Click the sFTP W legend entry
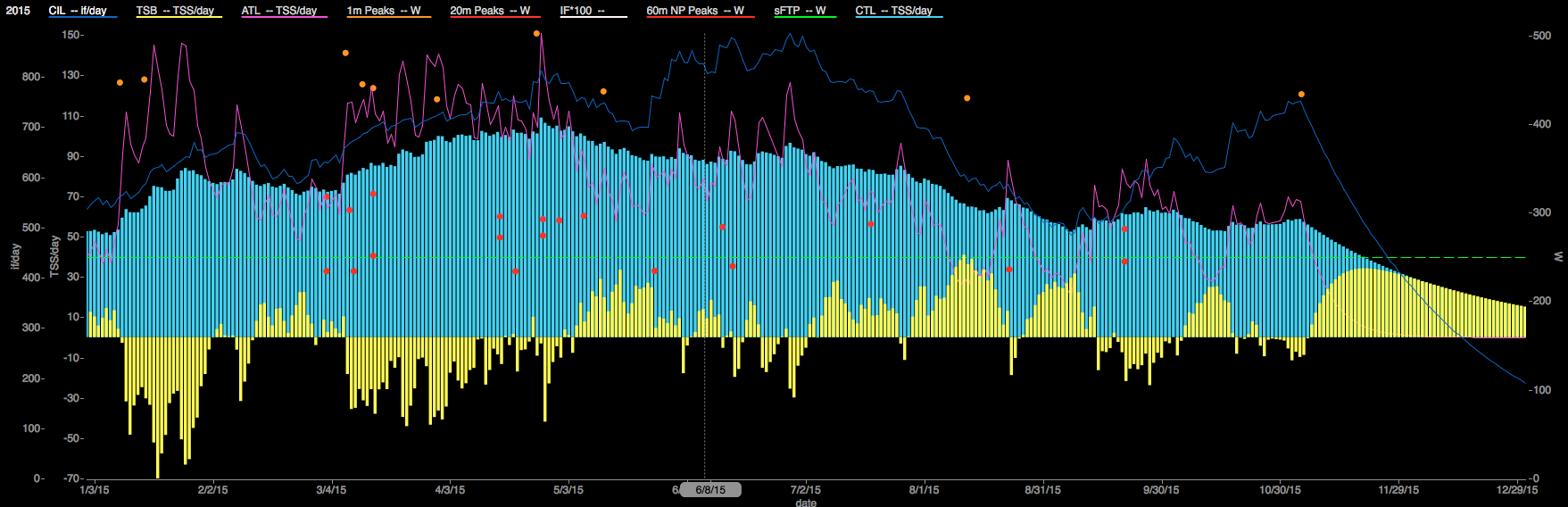Viewport: 1568px width, 507px height. (800, 11)
